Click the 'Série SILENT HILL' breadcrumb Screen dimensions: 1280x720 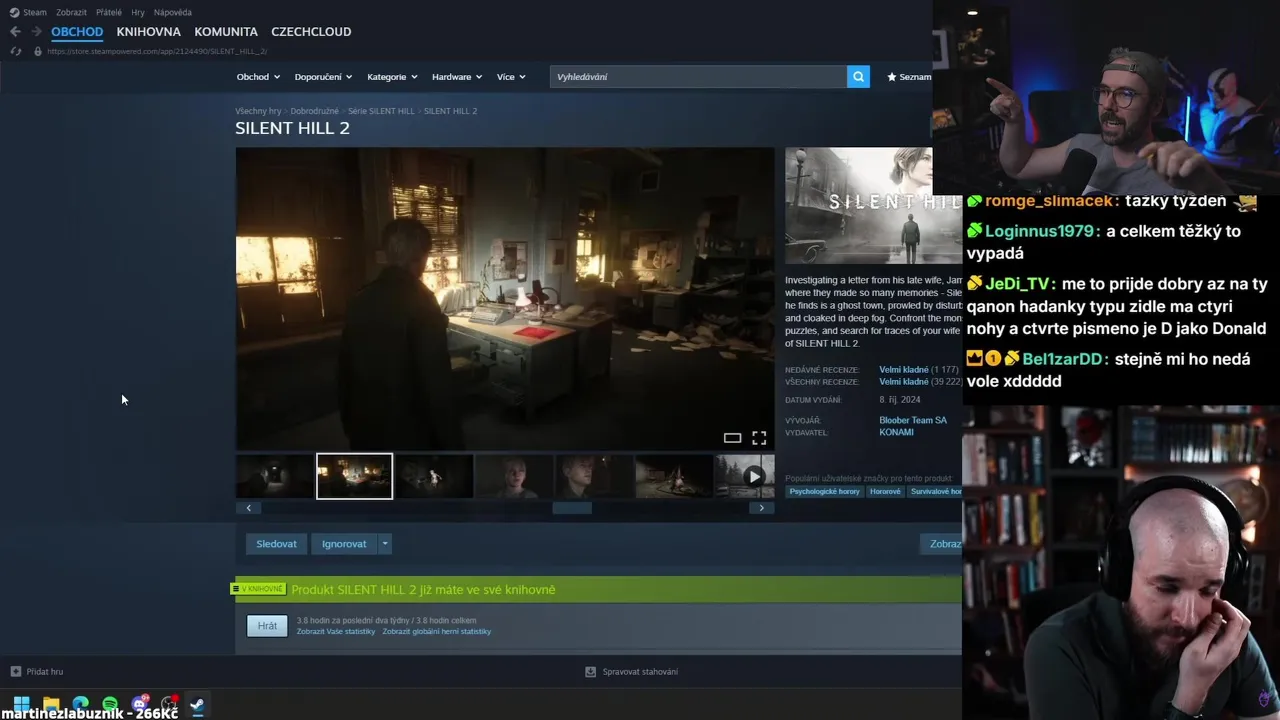click(381, 111)
